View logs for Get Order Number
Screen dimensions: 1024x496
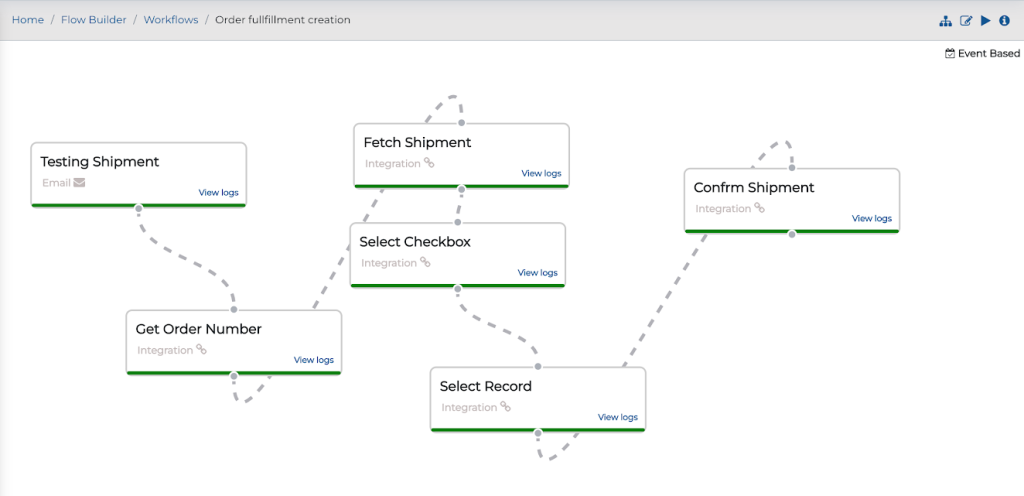point(313,360)
